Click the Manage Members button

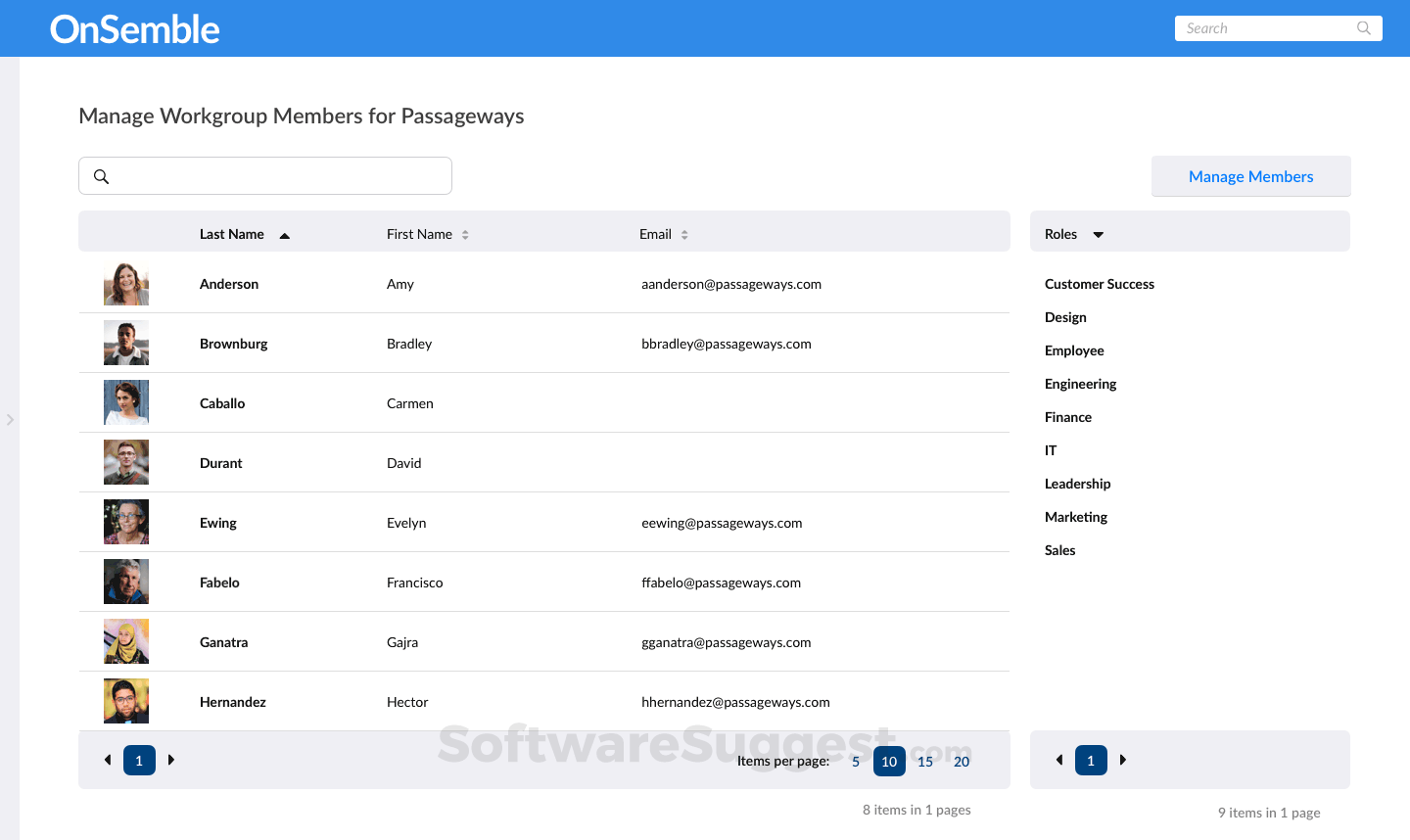1250,176
